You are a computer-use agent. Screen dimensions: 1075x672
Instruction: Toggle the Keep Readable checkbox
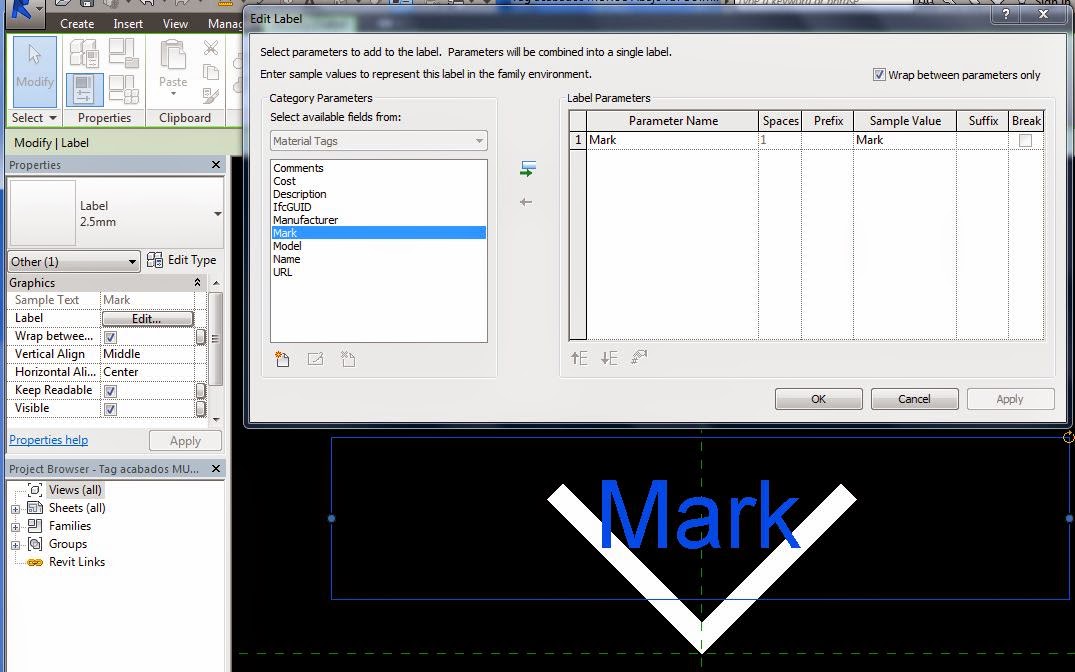click(x=110, y=390)
